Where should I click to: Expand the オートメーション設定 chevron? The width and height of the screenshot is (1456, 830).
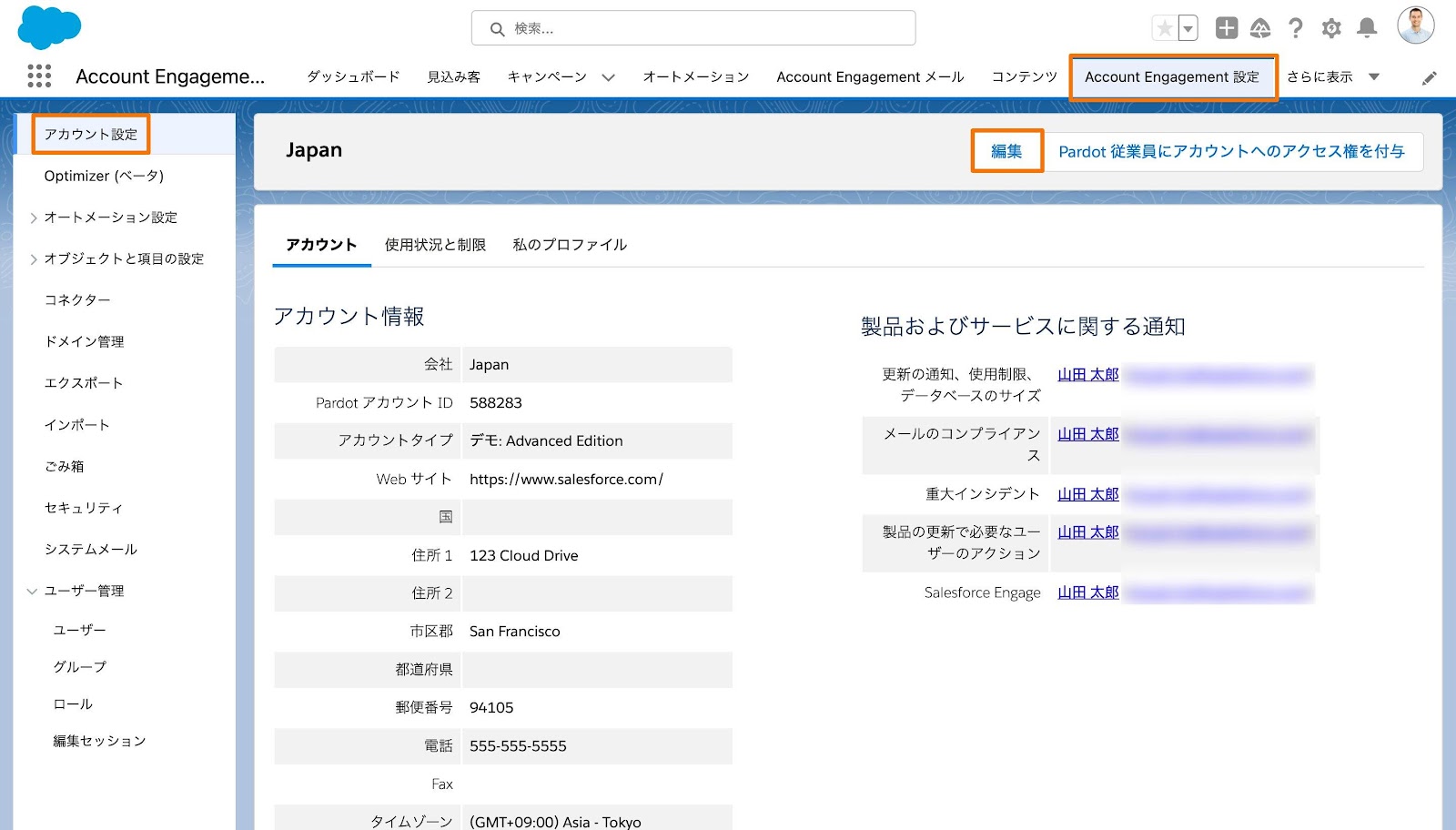[34, 218]
